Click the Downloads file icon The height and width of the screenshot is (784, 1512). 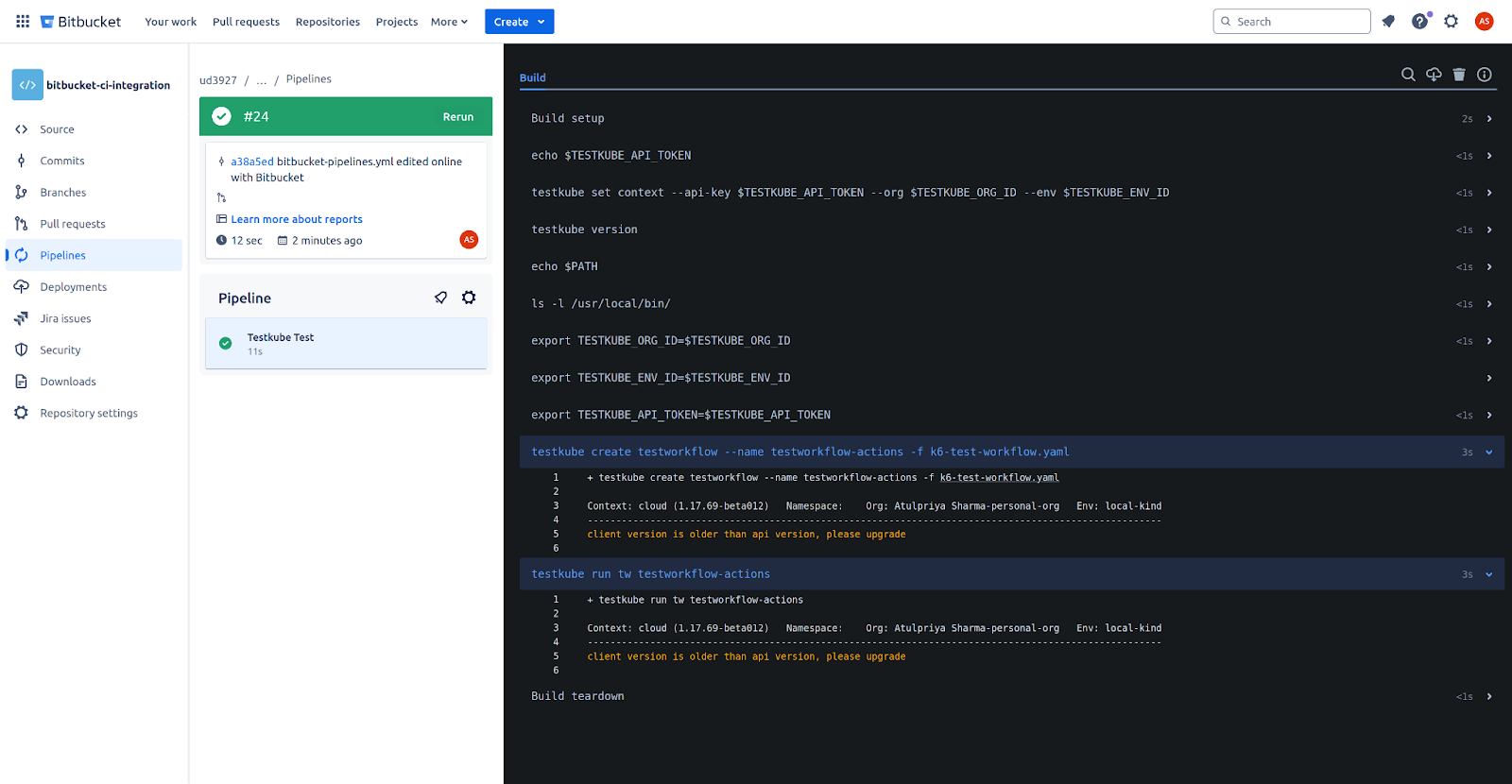click(x=22, y=382)
